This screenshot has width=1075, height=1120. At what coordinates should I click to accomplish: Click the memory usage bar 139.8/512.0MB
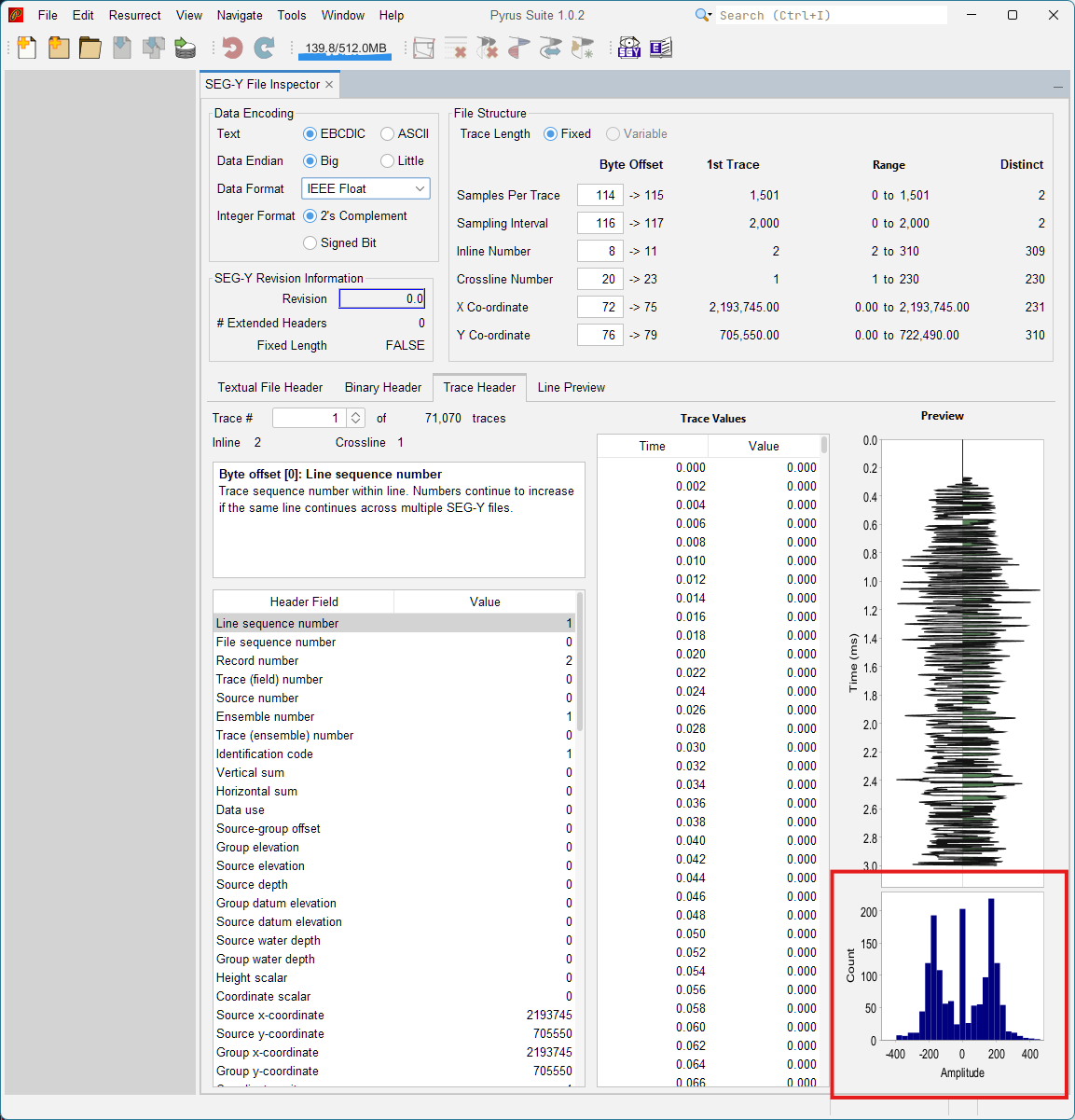[345, 48]
